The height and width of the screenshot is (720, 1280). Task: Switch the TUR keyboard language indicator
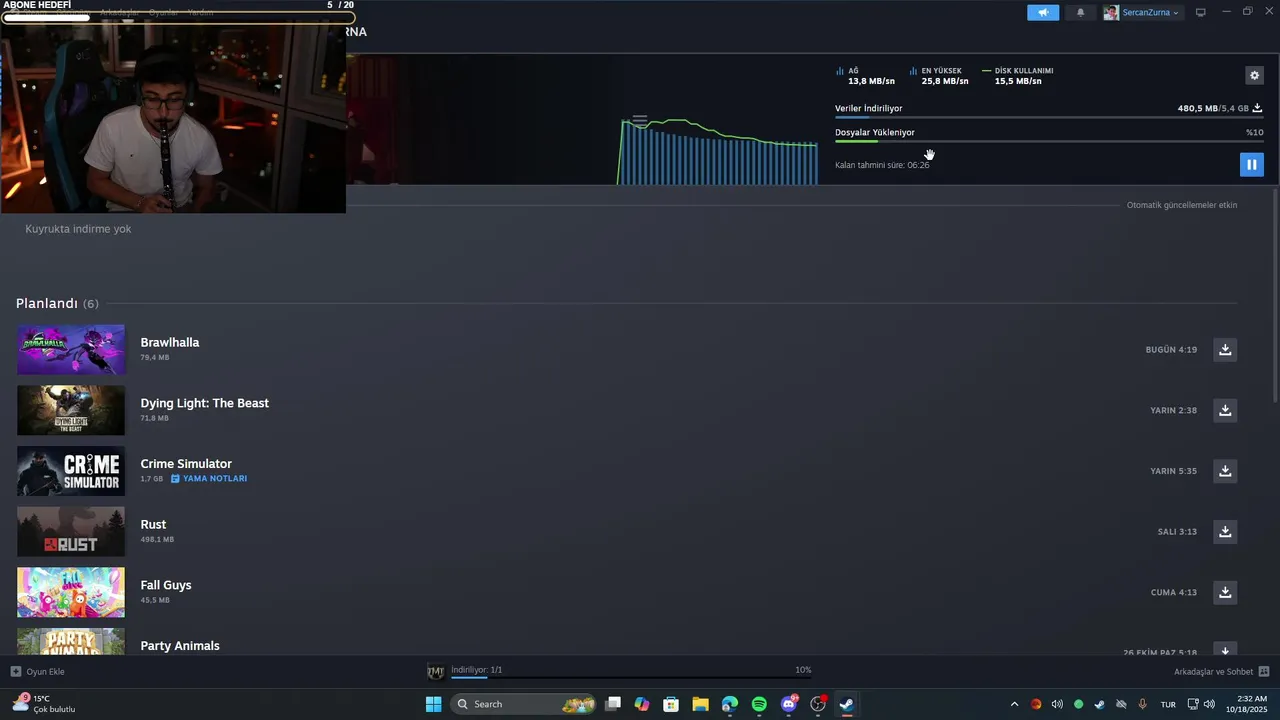(x=1168, y=704)
